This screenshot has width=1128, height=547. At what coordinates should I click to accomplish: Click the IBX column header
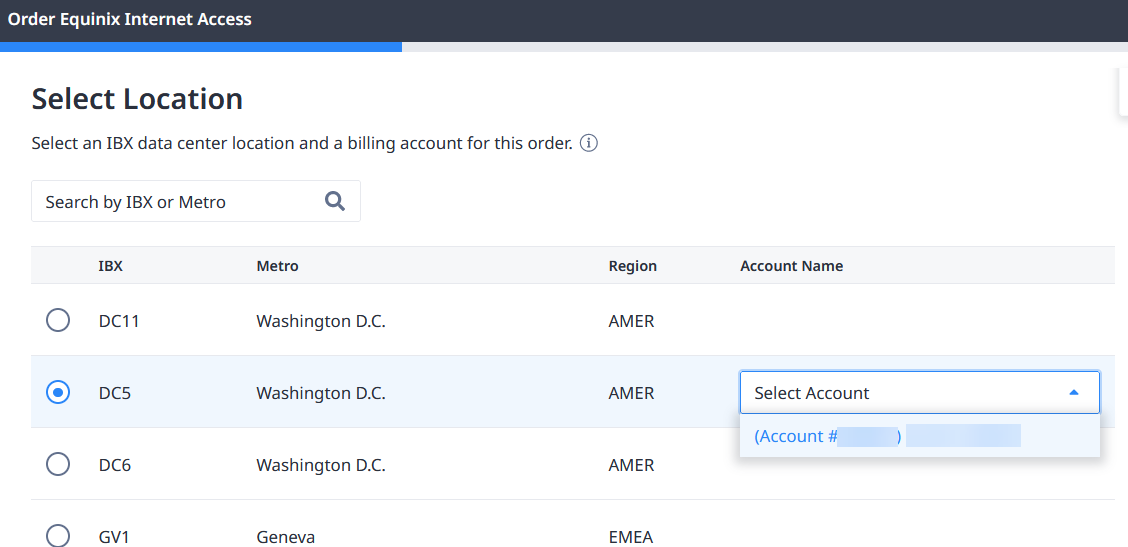coord(111,266)
